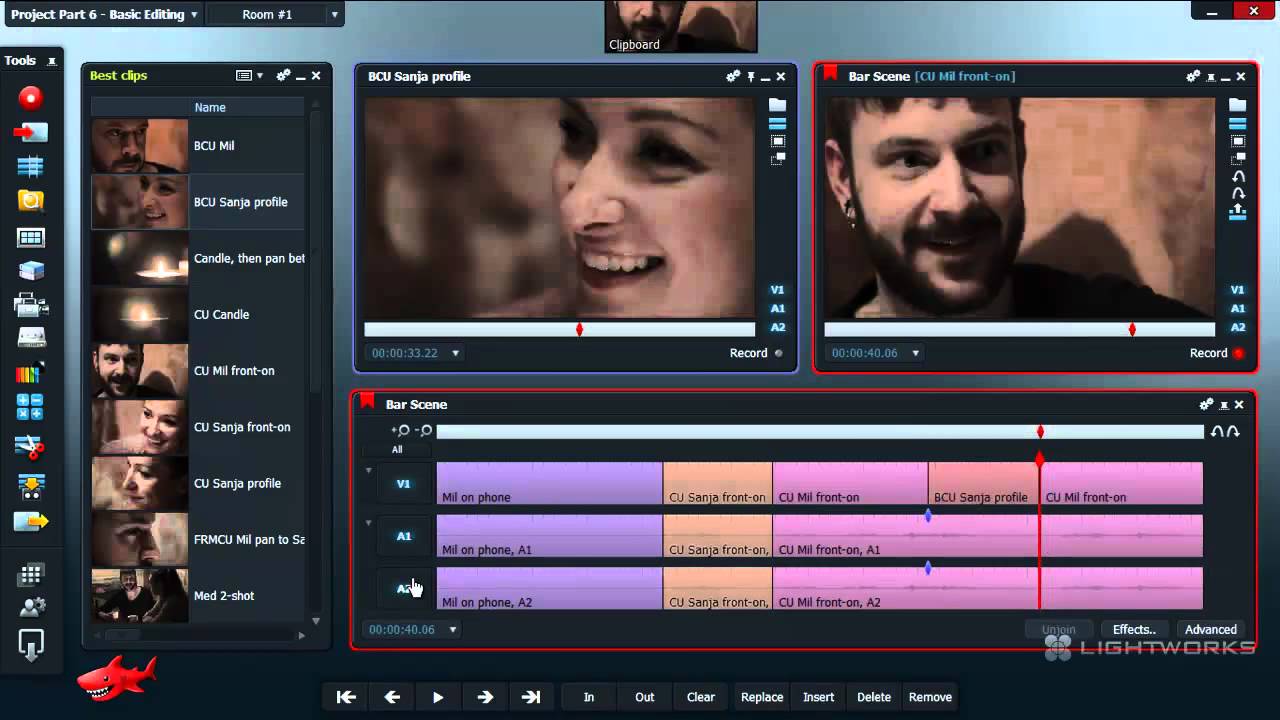
Task: Toggle A1 track in timeline
Action: pyautogui.click(x=404, y=536)
